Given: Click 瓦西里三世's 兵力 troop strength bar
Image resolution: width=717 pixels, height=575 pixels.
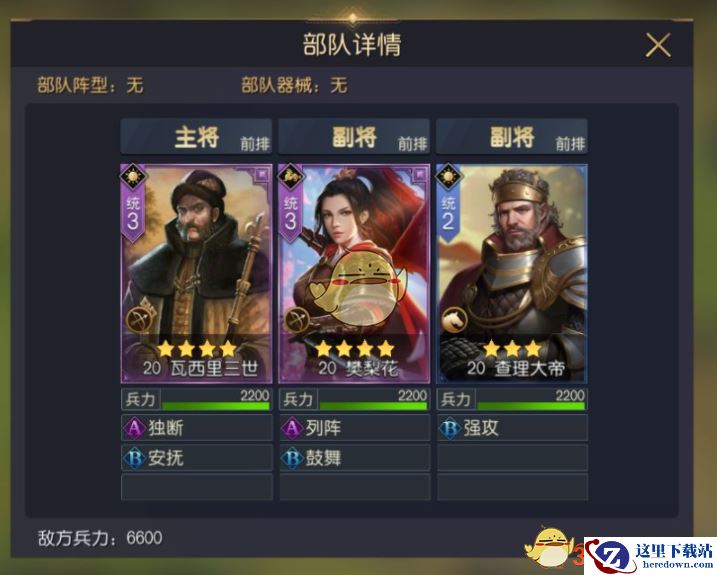Looking at the screenshot, I should pyautogui.click(x=197, y=399).
